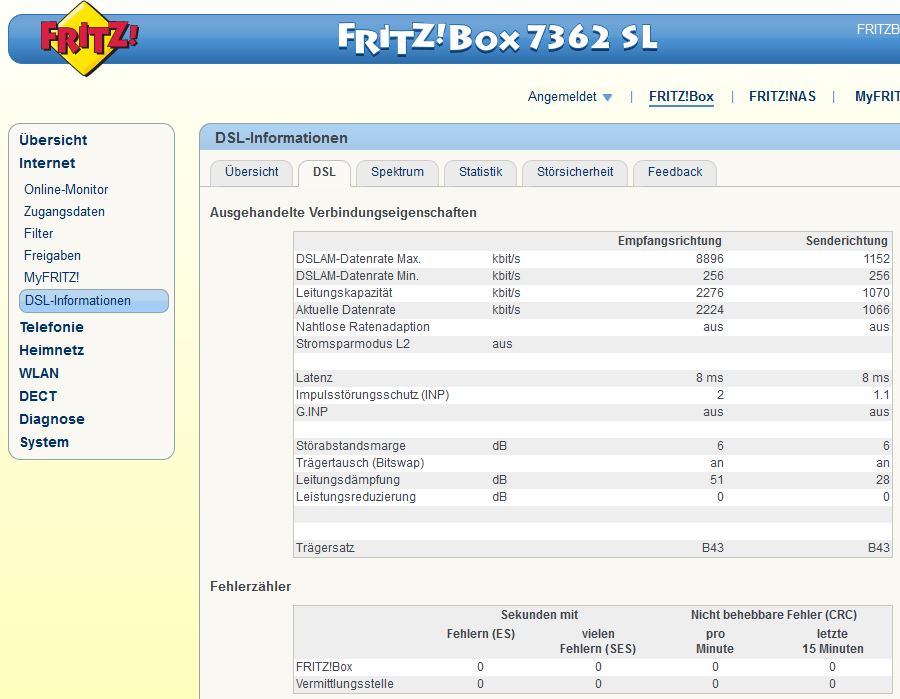Click the Leitungskapazität value 2276
This screenshot has height=699, width=900.
710,293
